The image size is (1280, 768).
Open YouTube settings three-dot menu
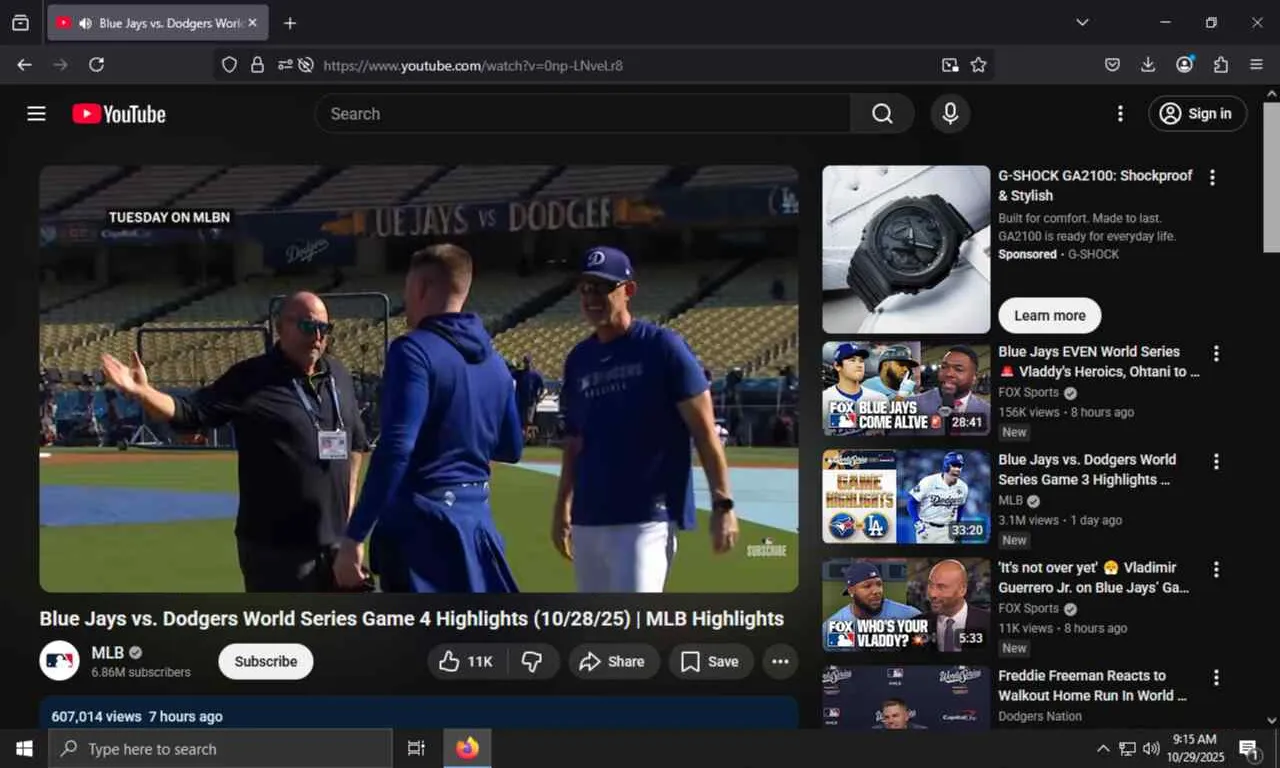tap(1120, 114)
